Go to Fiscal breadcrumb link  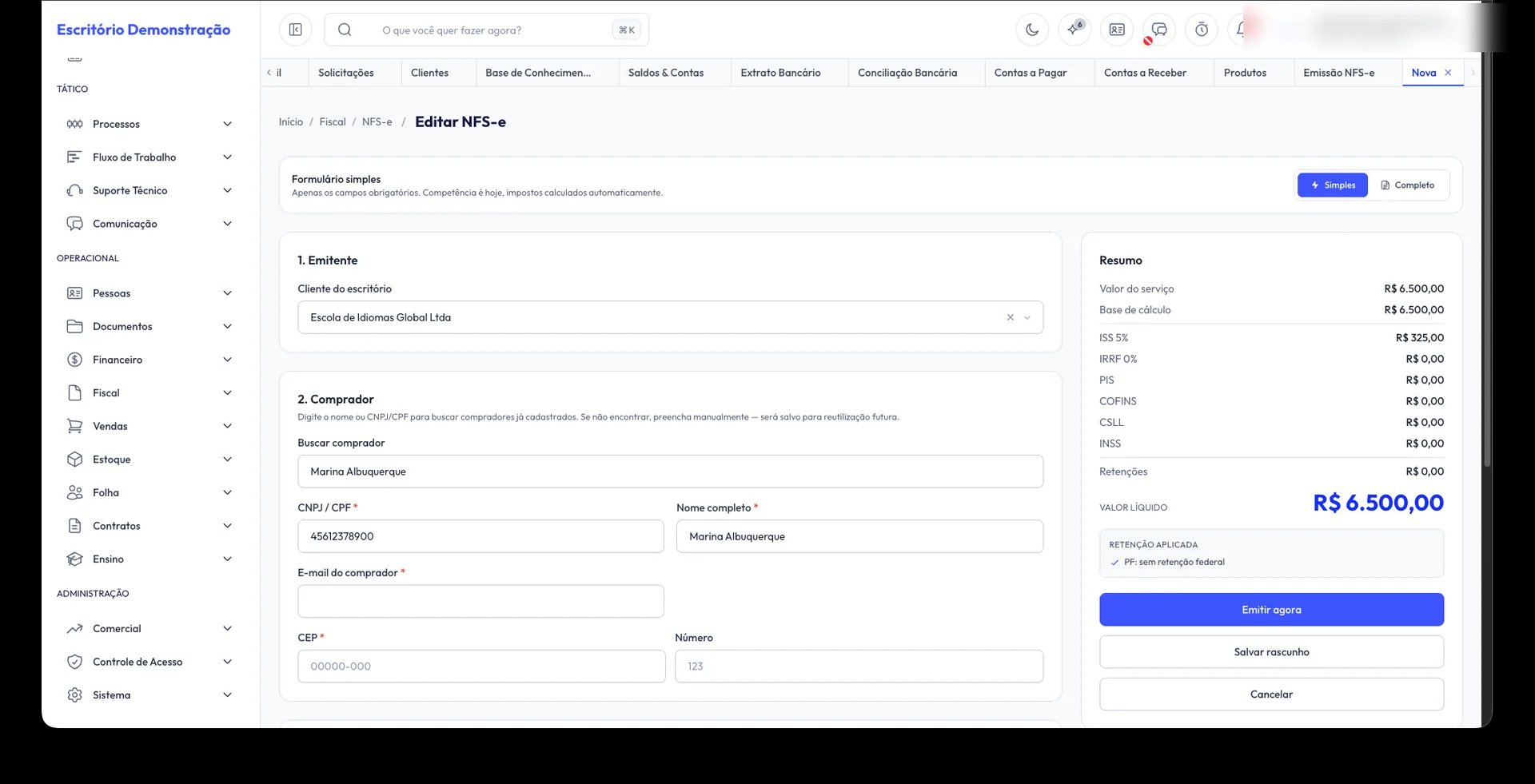333,122
